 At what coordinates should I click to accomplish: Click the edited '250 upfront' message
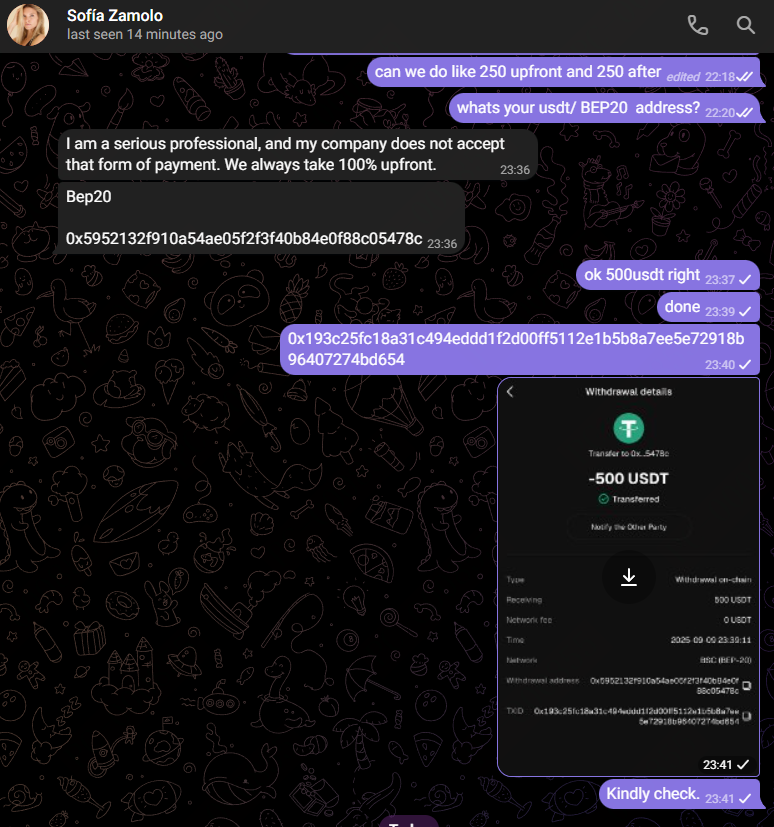[x=564, y=72]
